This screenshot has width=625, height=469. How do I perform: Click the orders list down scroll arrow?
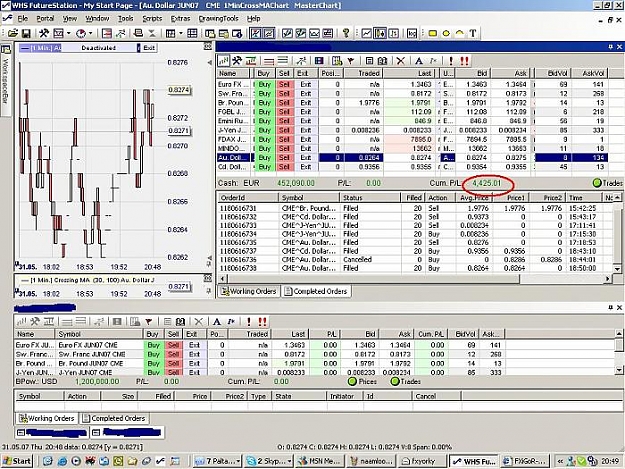tap(617, 269)
